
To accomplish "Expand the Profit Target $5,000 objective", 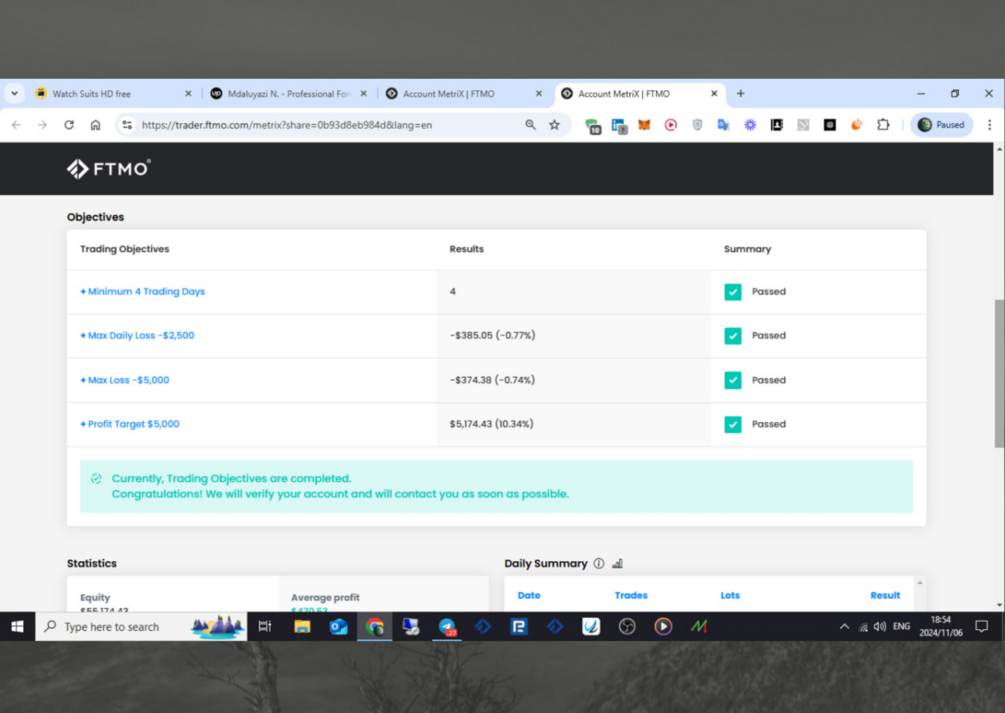I will [x=129, y=424].
